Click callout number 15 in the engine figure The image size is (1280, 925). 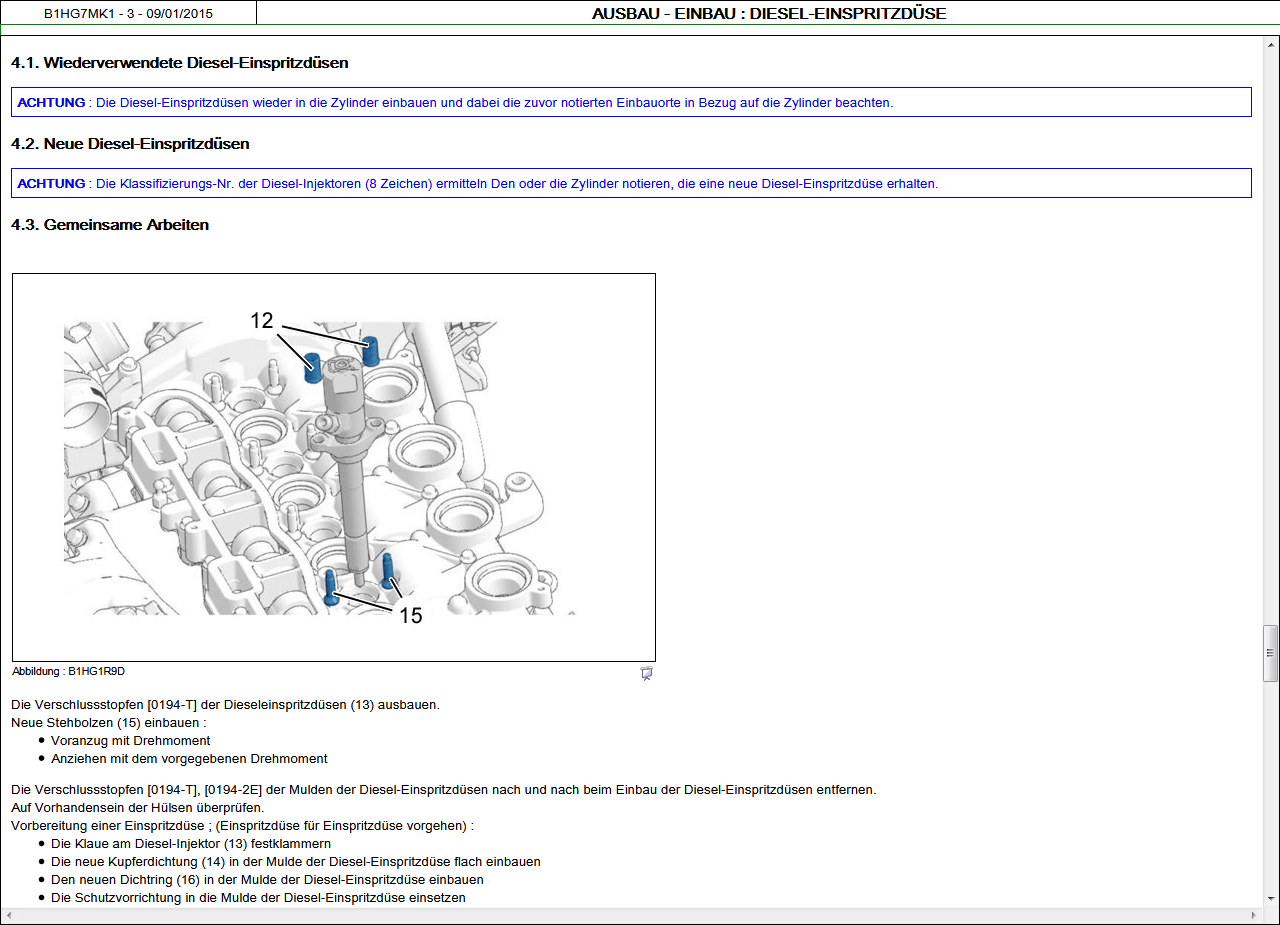pyautogui.click(x=411, y=616)
